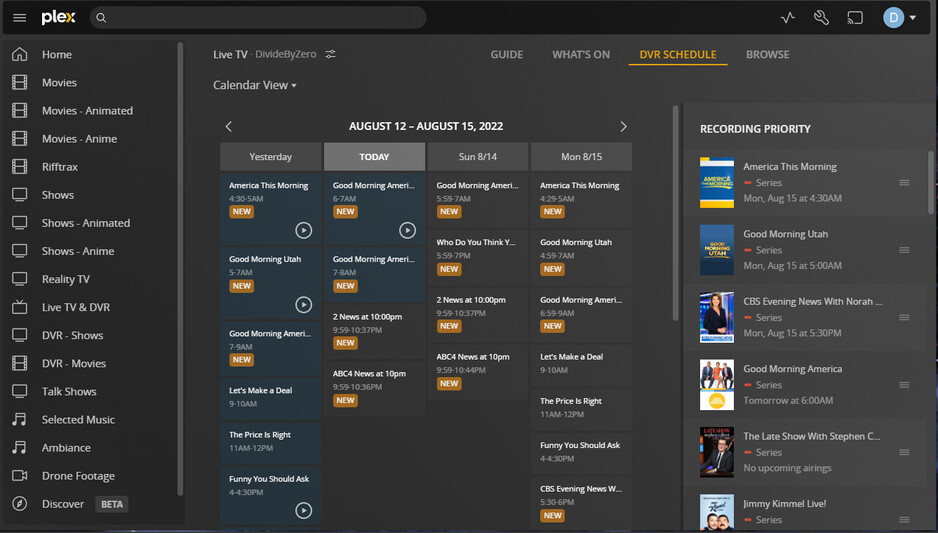Play yesterday's Funny You Should Ask recording
This screenshot has height=533, width=938.
point(303,510)
